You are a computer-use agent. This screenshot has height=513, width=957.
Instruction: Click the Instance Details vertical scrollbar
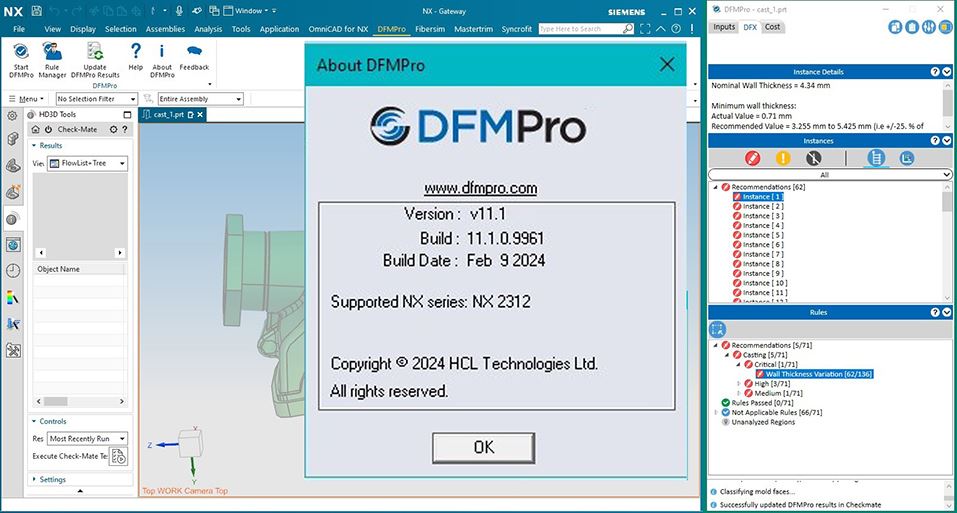[x=947, y=106]
